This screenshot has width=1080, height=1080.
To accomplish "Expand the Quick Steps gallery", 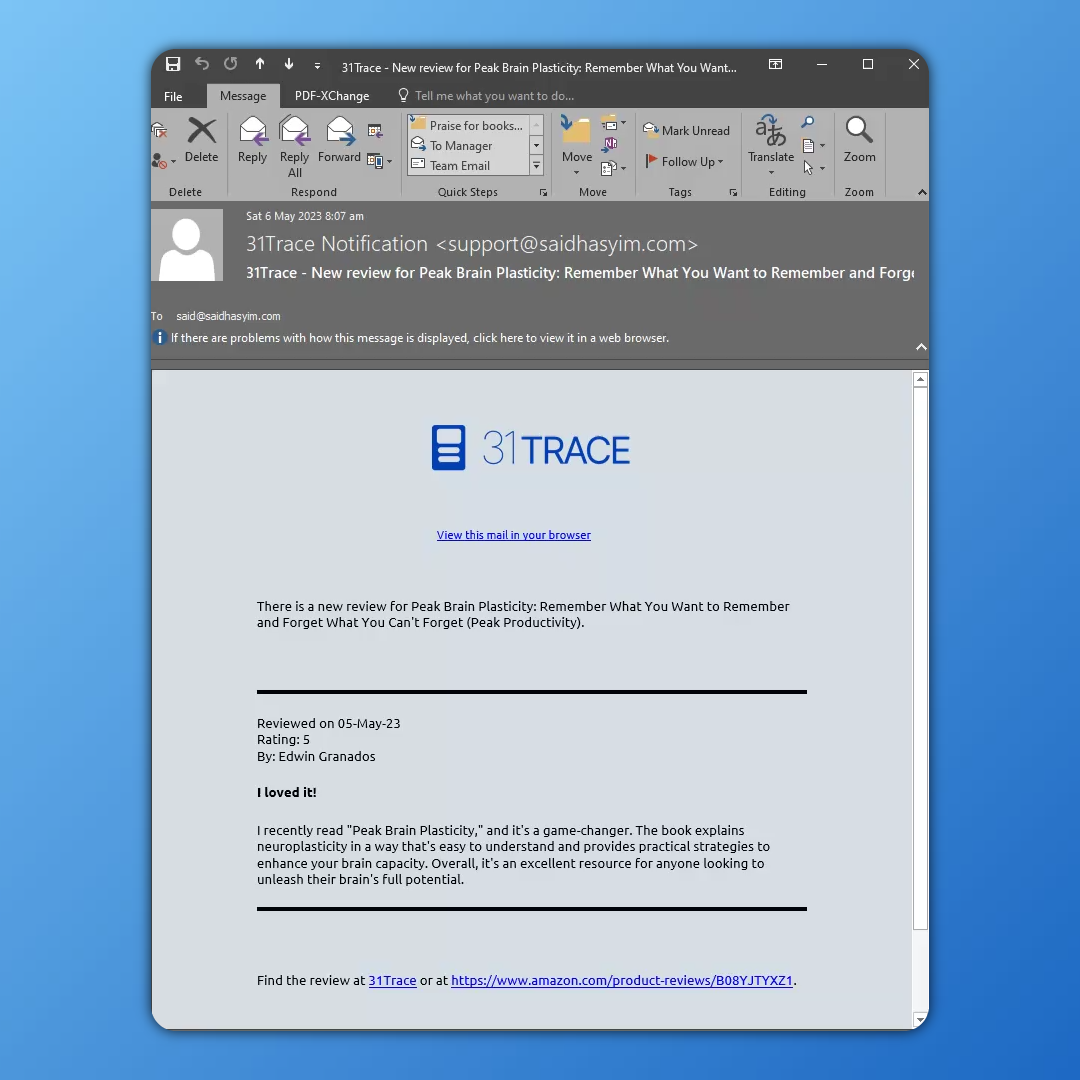I will tap(537, 165).
